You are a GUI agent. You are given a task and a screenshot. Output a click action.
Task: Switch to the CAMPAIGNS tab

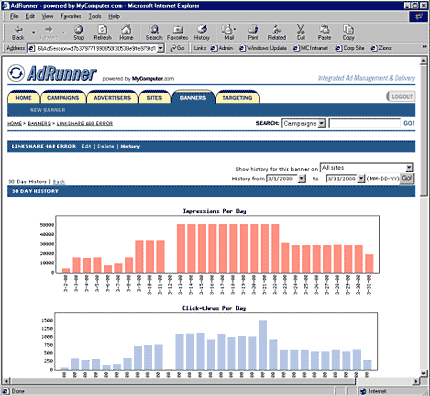coord(63,97)
